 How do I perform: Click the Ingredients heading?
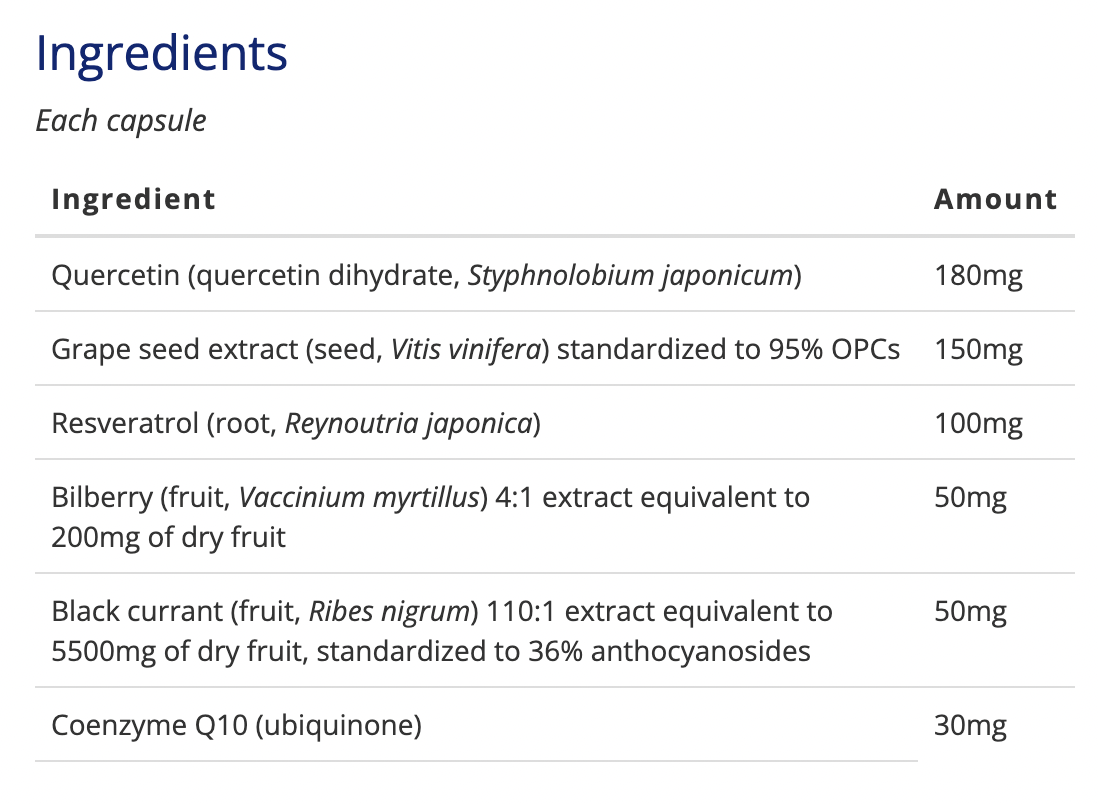pos(162,53)
